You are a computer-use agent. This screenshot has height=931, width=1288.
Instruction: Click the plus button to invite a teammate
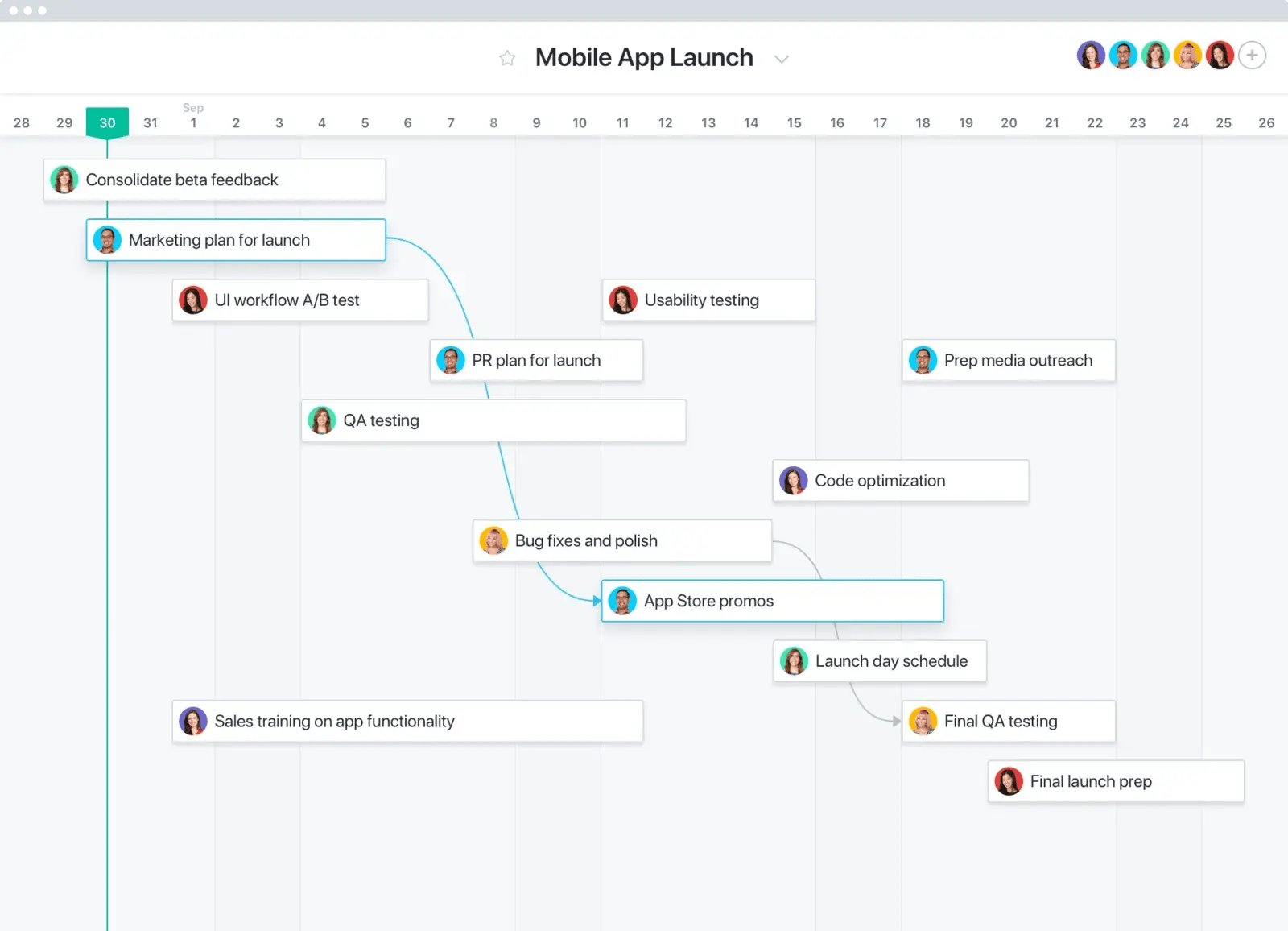pos(1252,55)
